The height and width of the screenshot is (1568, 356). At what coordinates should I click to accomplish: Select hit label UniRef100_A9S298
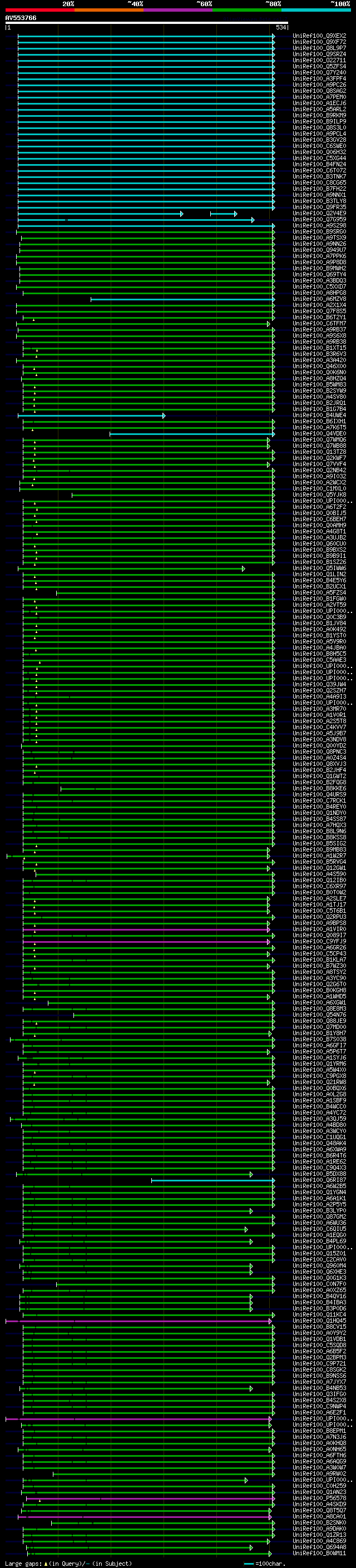click(x=319, y=226)
